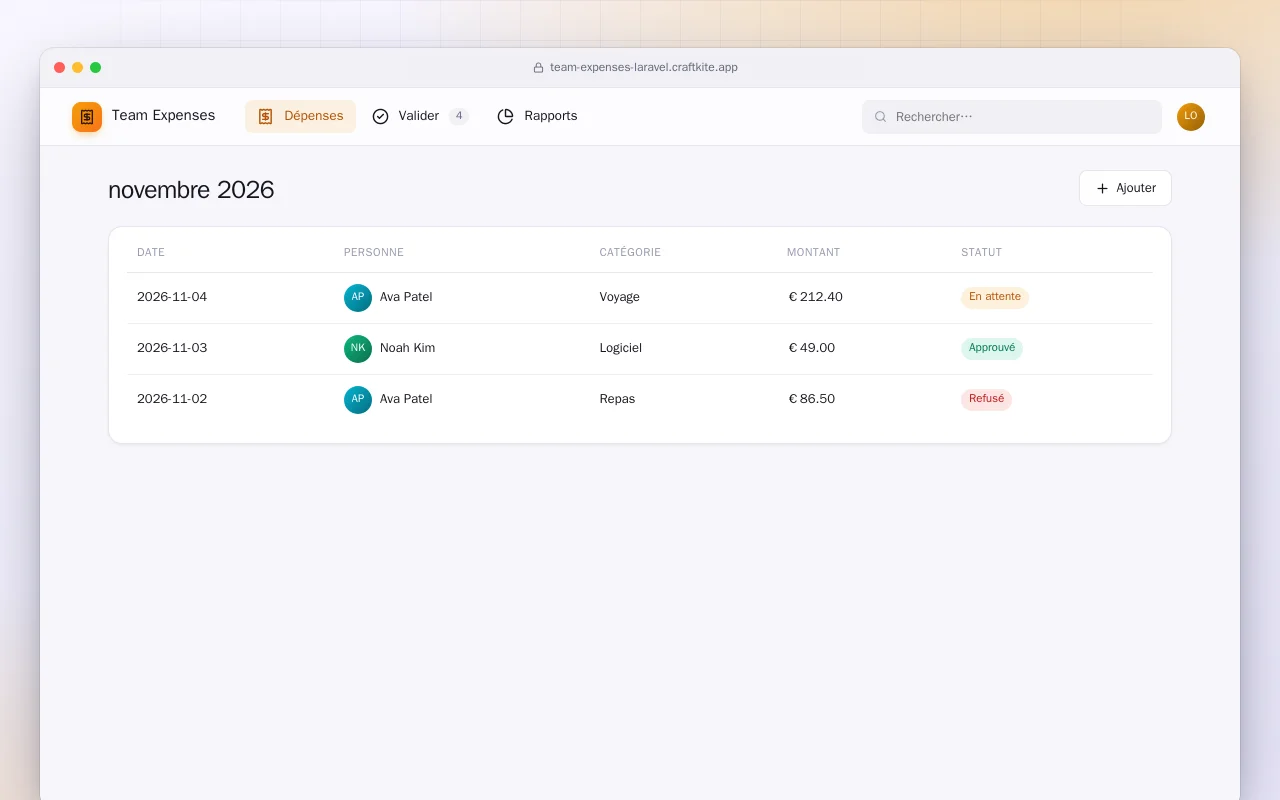Image resolution: width=1280 pixels, height=800 pixels.
Task: Click the Voyage category cell
Action: click(619, 297)
